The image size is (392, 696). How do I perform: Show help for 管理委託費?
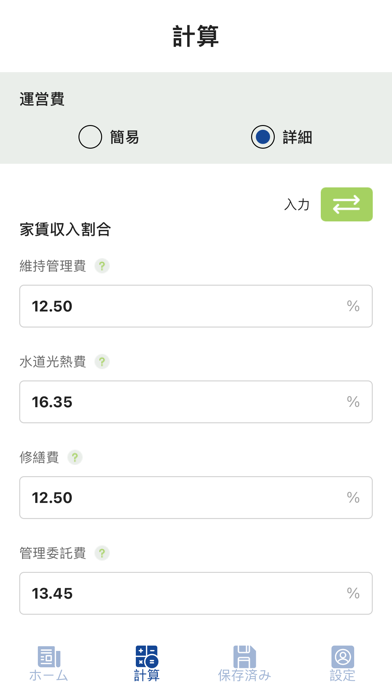click(x=102, y=553)
